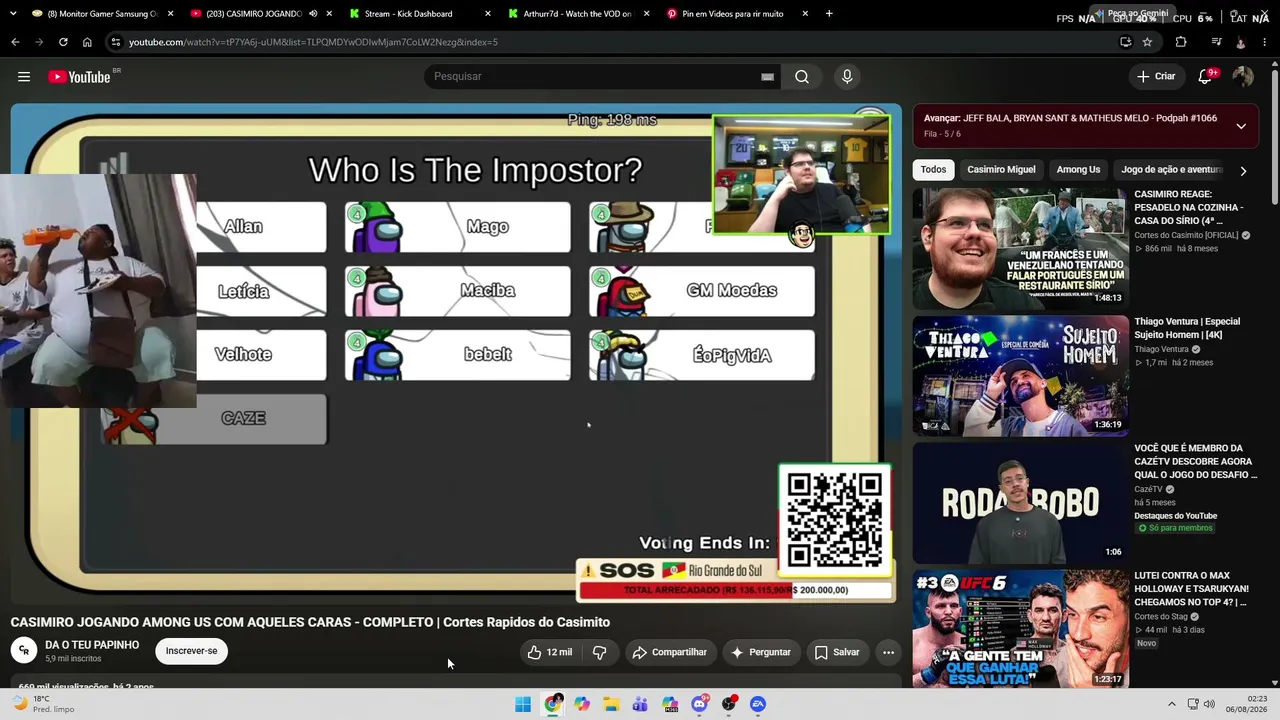1280x720 pixels.
Task: Go back in browser history
Action: (x=15, y=42)
